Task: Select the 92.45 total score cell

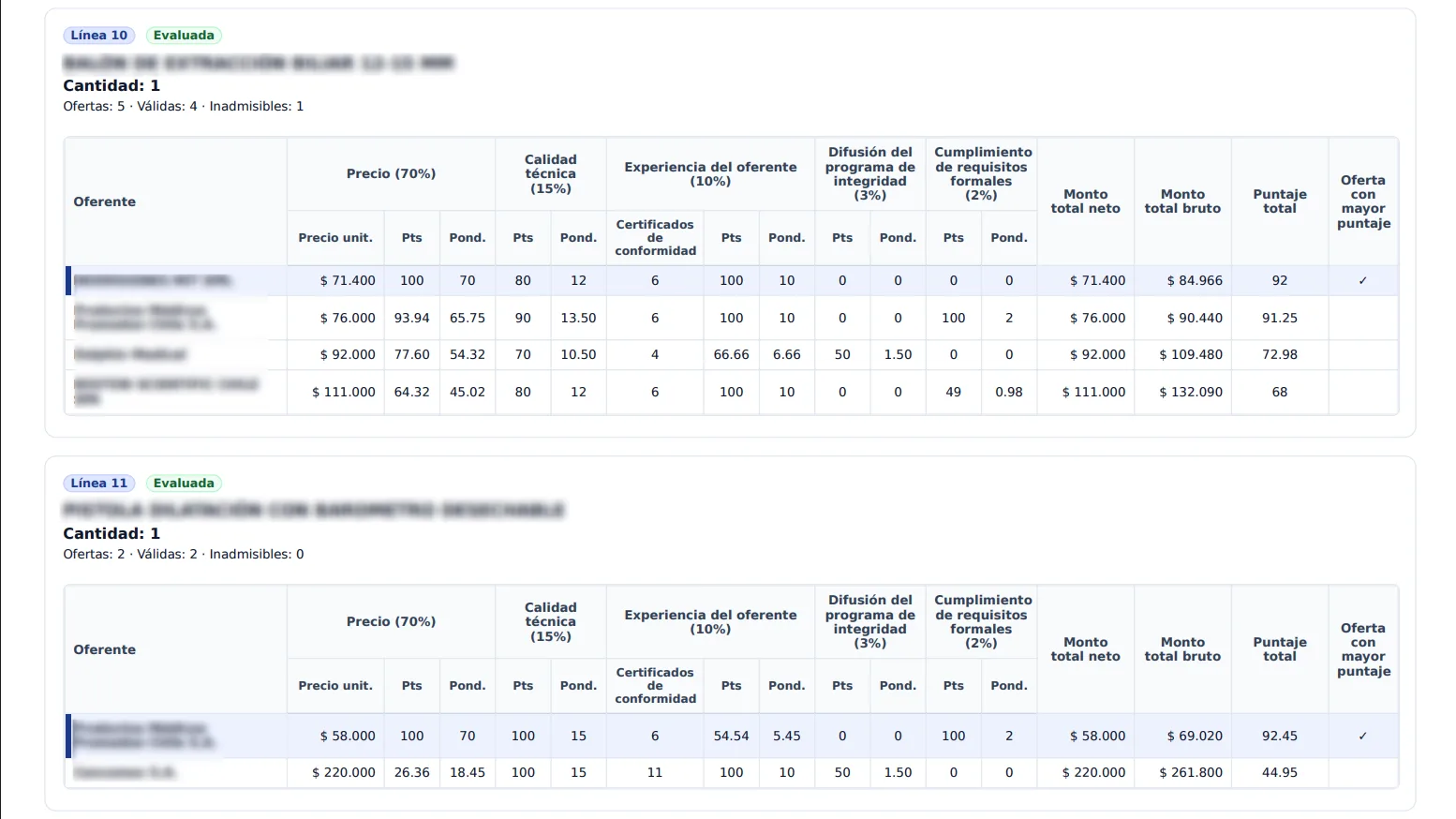Action: point(1279,736)
